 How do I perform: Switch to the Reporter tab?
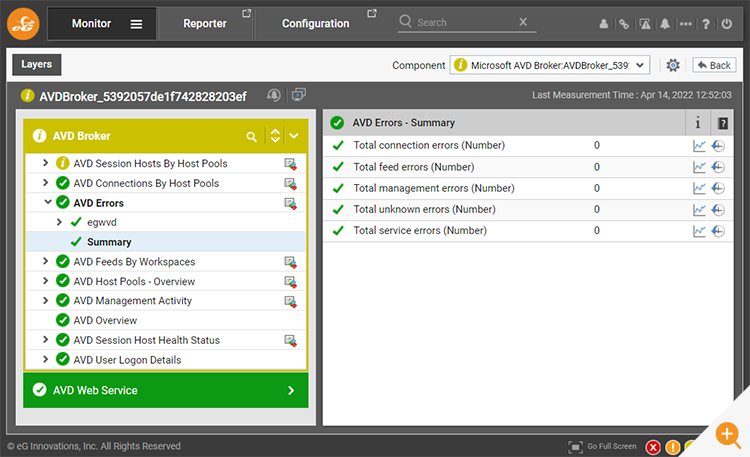pos(205,23)
